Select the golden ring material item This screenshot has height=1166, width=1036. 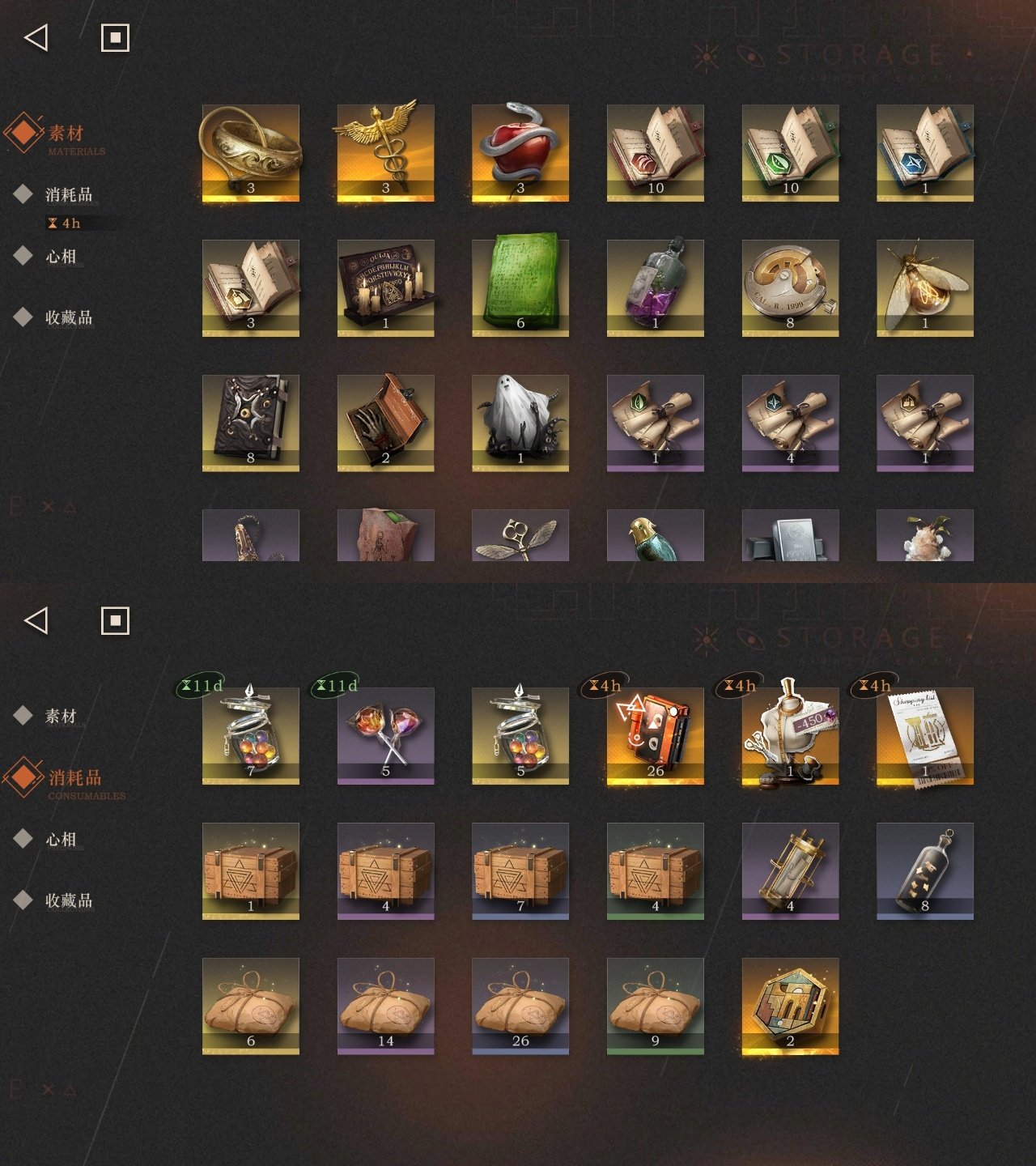coord(251,153)
